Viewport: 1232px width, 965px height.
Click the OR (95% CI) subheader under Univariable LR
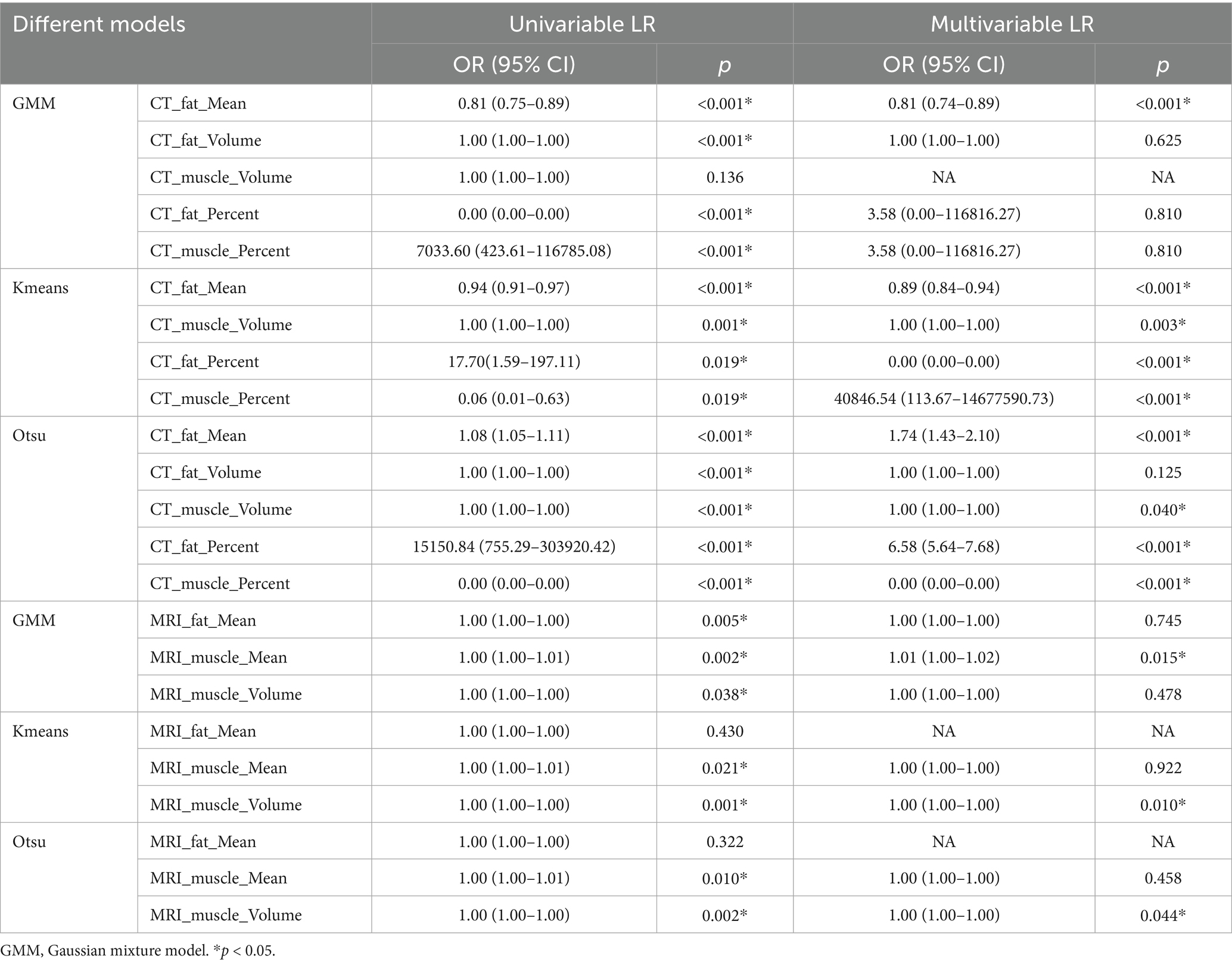(x=514, y=64)
